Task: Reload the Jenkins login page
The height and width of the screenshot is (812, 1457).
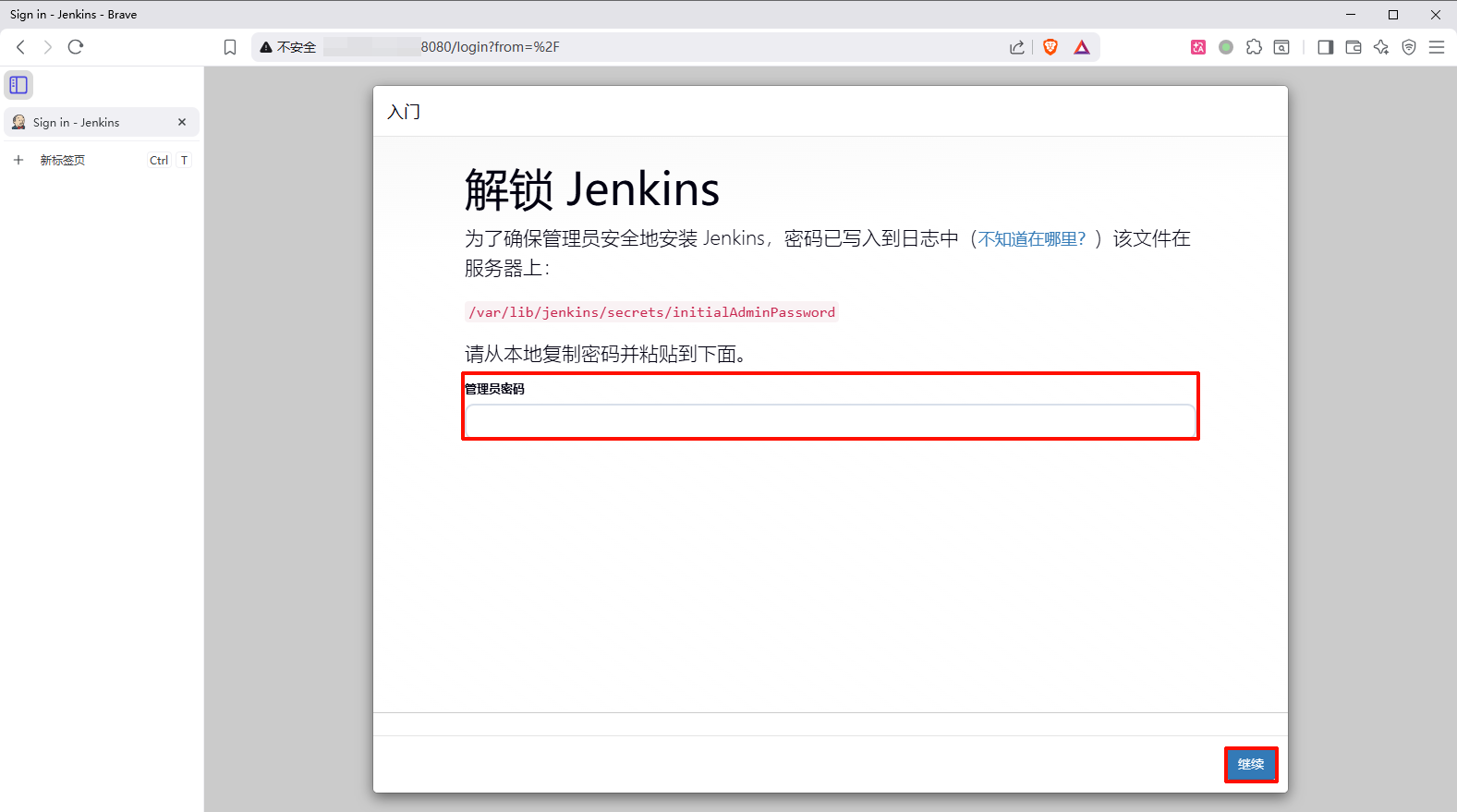Action: point(76,47)
